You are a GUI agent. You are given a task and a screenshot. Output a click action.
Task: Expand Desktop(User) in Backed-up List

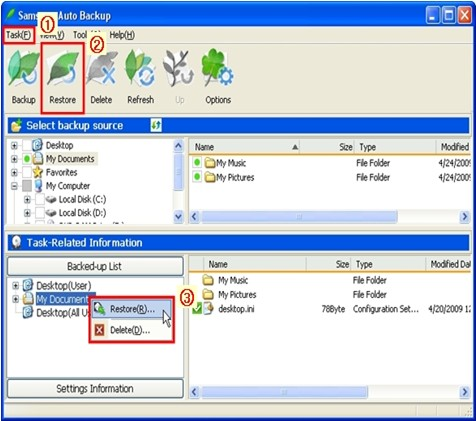[15, 286]
